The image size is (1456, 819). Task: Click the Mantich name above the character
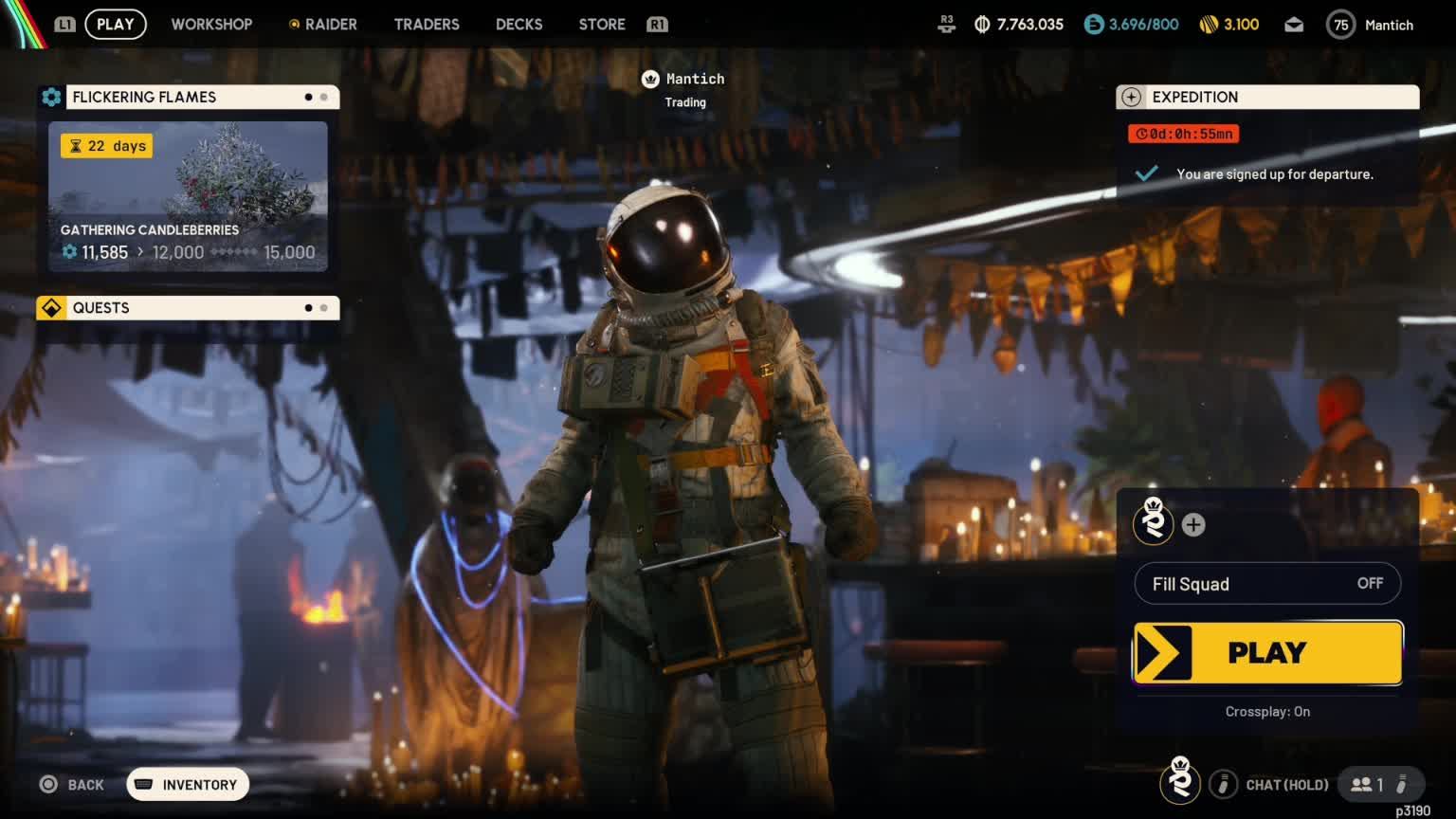[695, 80]
